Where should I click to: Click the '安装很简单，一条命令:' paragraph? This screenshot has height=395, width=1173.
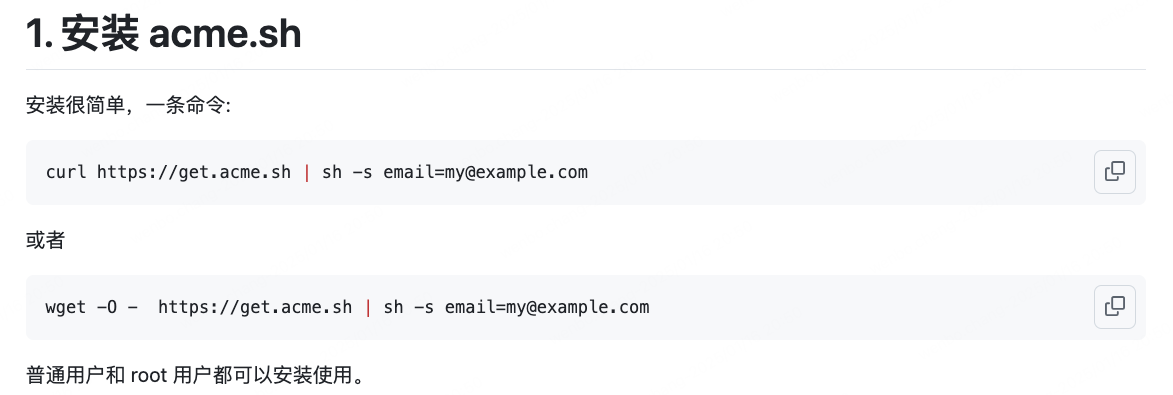[129, 105]
